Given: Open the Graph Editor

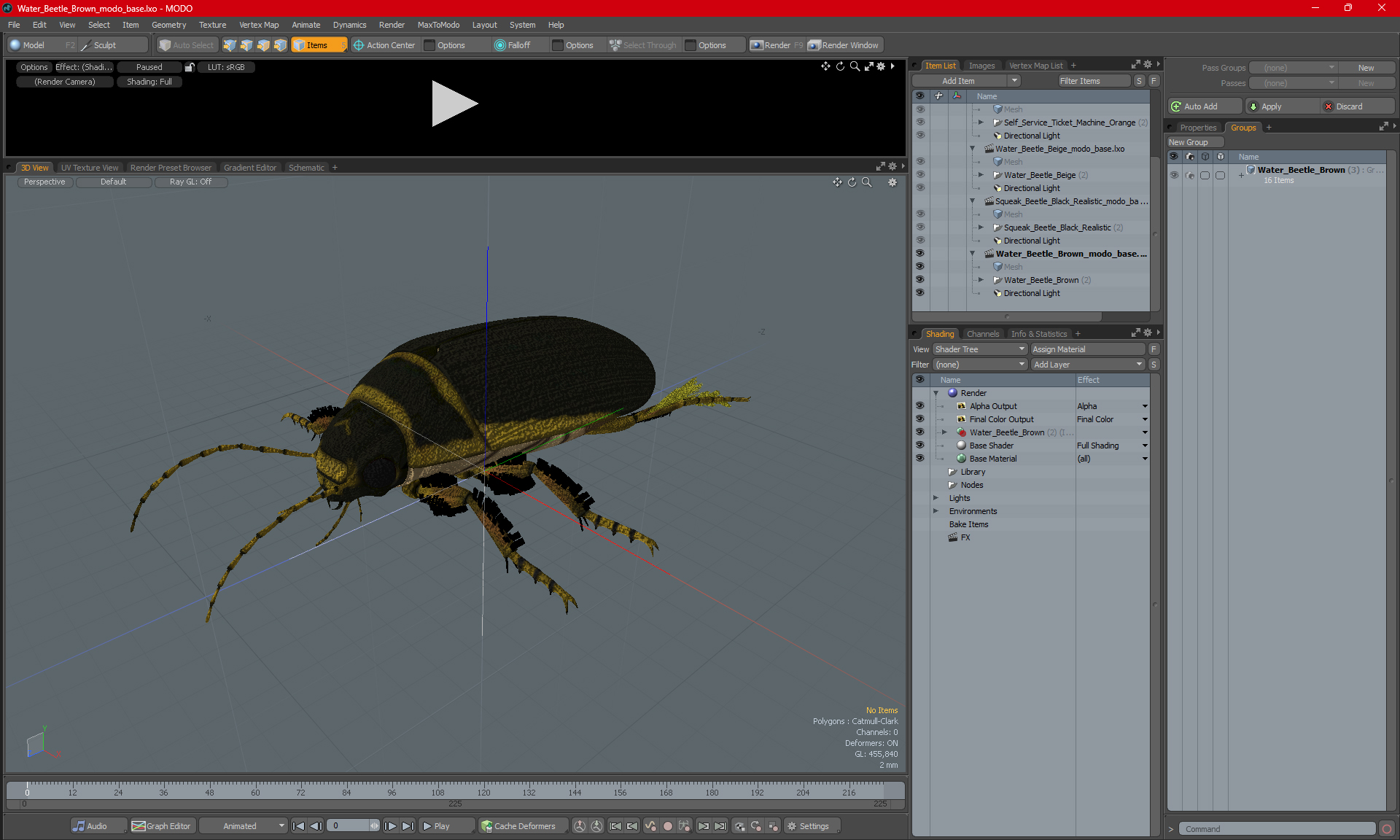Looking at the screenshot, I should 162,826.
